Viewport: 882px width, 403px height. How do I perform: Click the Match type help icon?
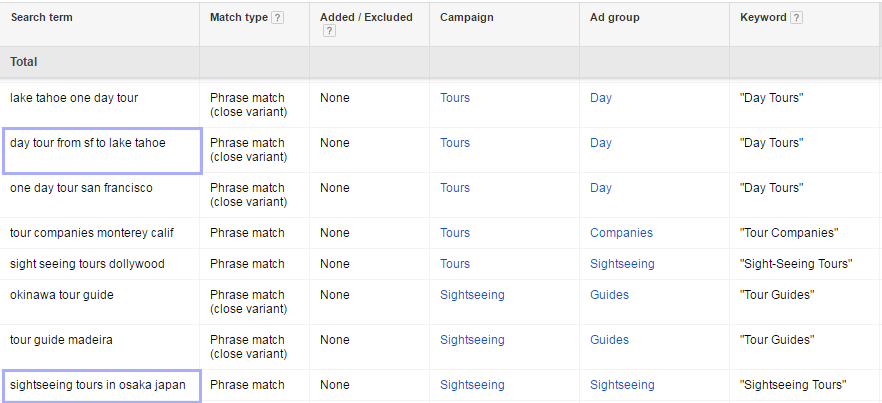277,18
